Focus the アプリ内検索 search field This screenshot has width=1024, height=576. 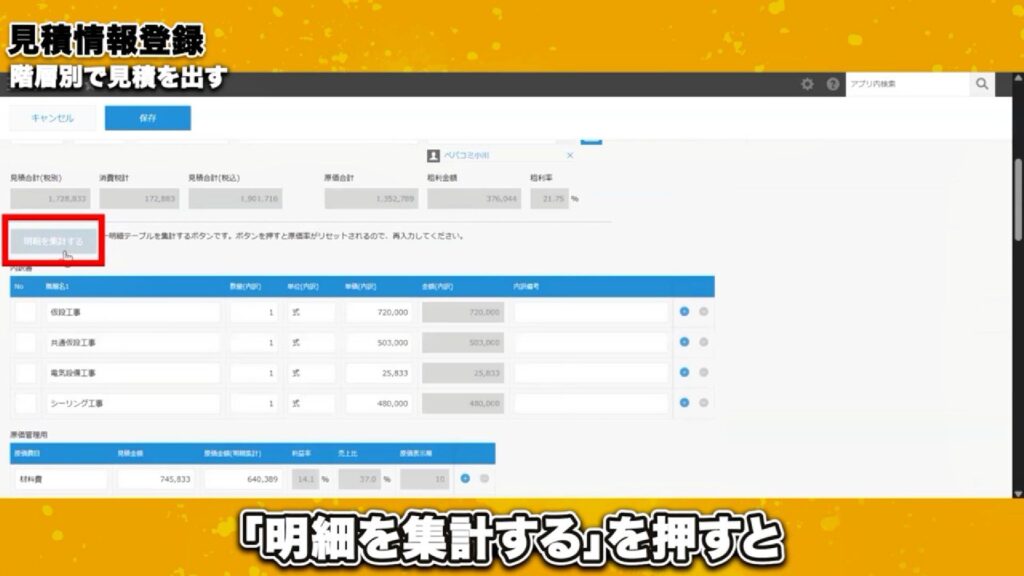(x=908, y=84)
